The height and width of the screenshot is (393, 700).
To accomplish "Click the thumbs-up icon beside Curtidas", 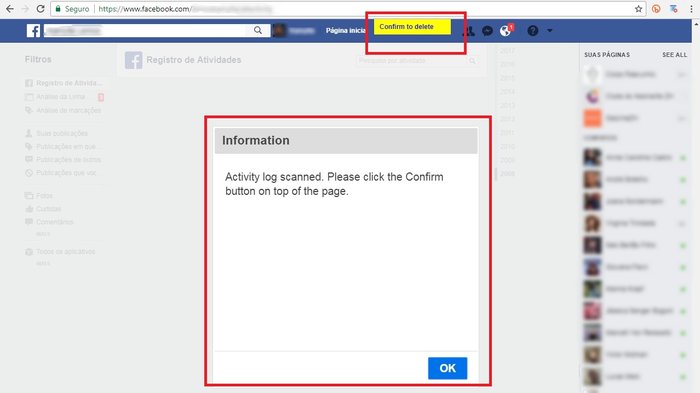I will click(29, 209).
